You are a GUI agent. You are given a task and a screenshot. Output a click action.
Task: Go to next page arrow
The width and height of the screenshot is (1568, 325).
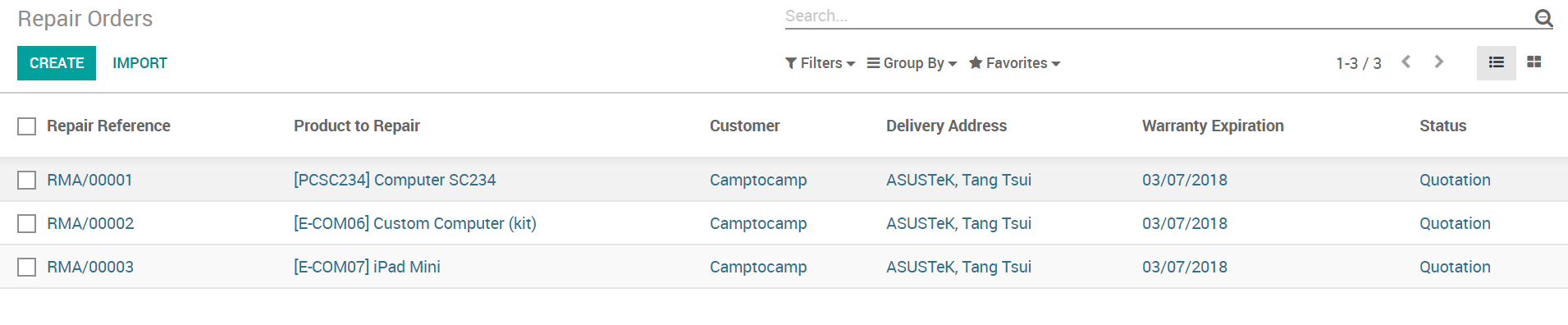coord(1438,62)
